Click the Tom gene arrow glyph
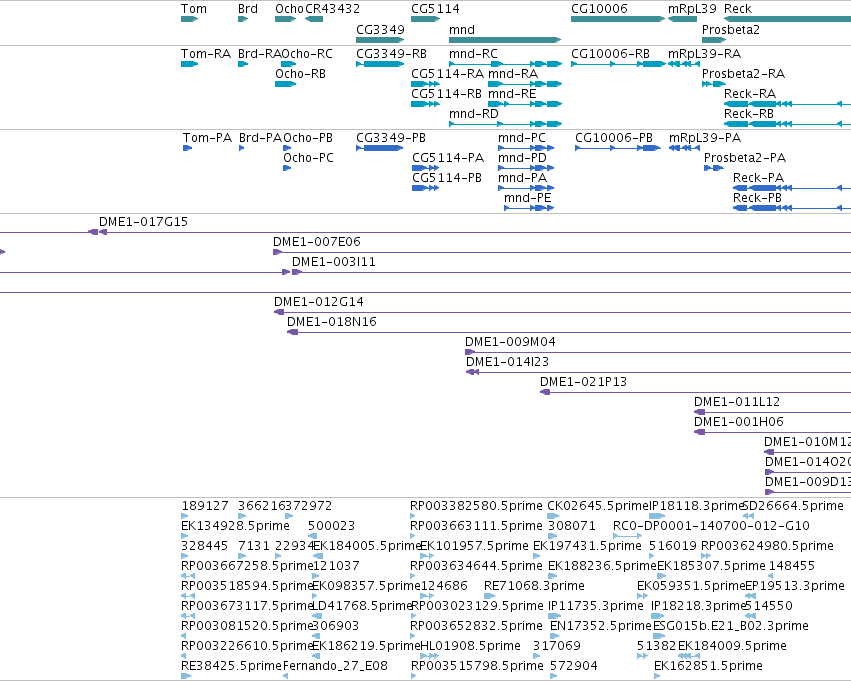 (x=189, y=19)
